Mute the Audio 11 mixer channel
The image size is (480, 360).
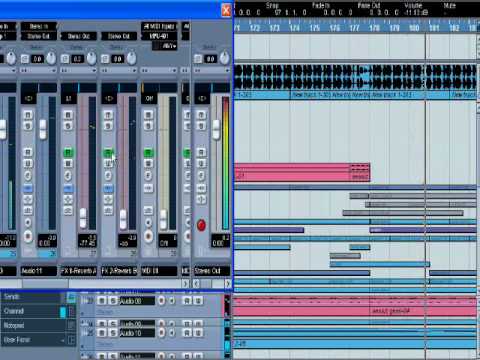pyautogui.click(x=28, y=115)
